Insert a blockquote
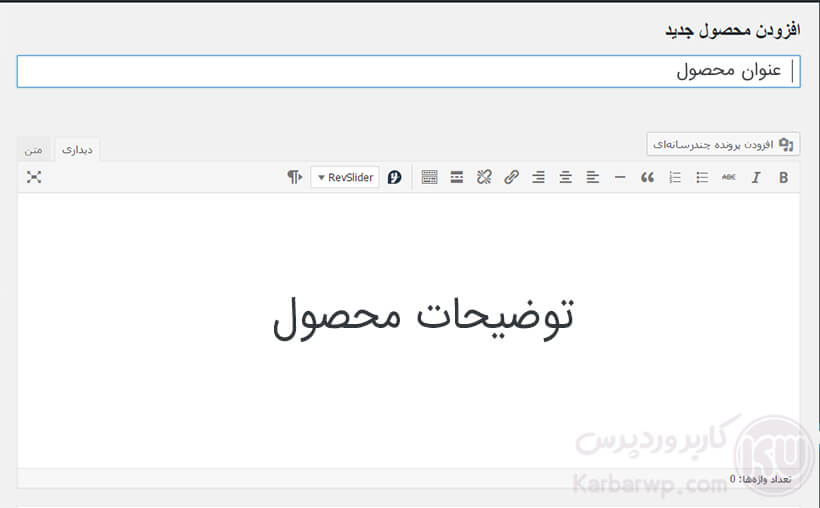The image size is (820, 508). point(647,177)
